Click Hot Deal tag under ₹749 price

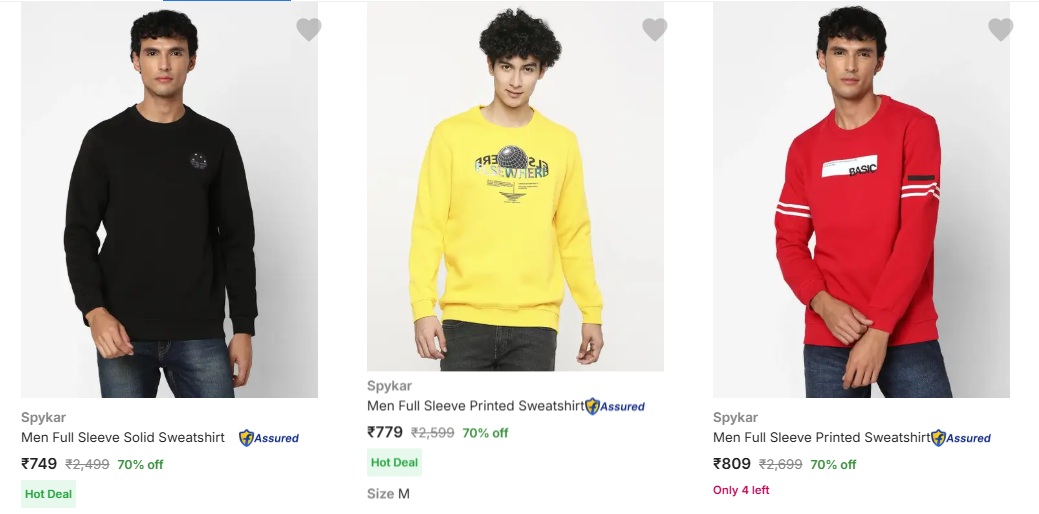pyautogui.click(x=49, y=494)
